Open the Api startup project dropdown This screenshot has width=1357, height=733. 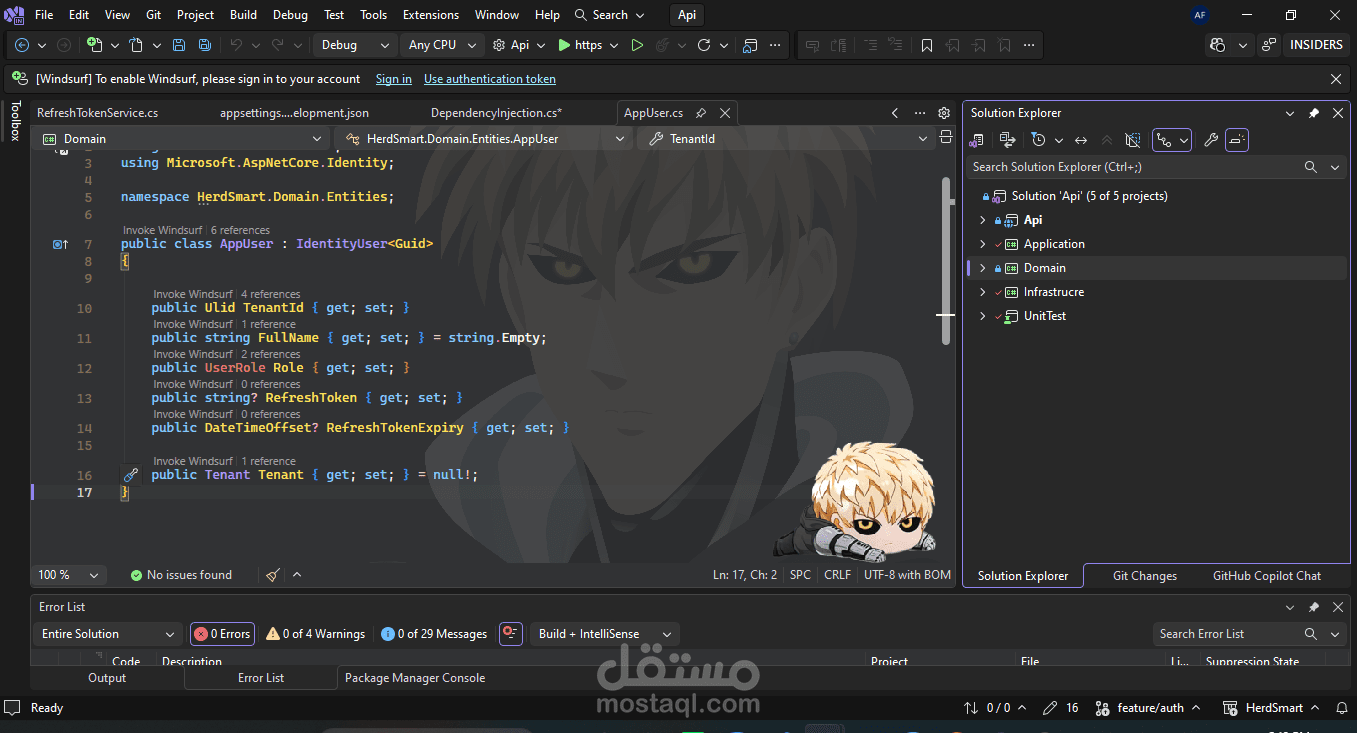519,45
